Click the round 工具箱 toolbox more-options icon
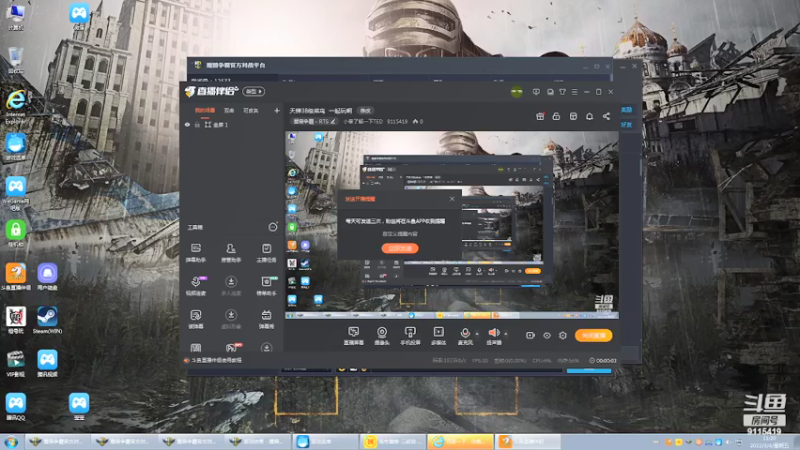The image size is (800, 450). 273,227
